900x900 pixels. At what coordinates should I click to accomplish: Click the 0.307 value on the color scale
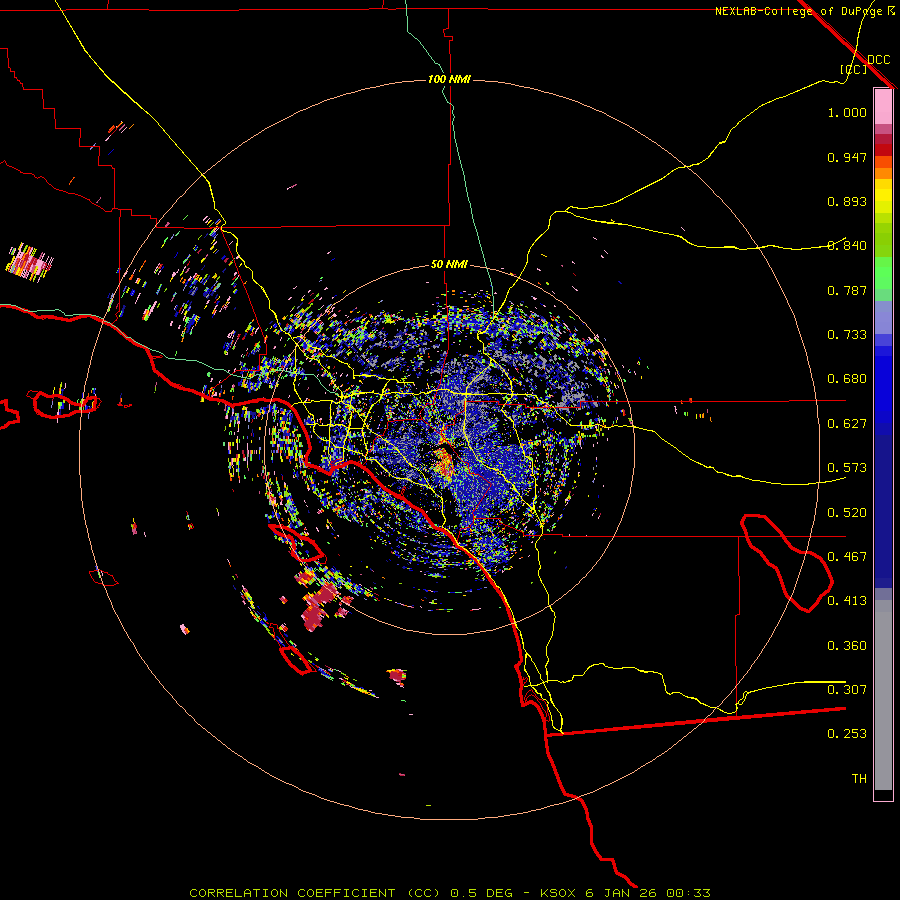(x=847, y=690)
